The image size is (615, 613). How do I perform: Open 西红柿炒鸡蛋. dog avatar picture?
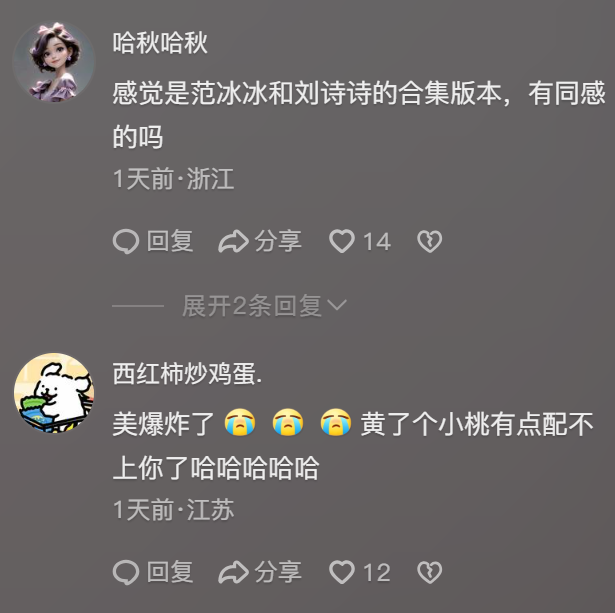click(x=54, y=393)
